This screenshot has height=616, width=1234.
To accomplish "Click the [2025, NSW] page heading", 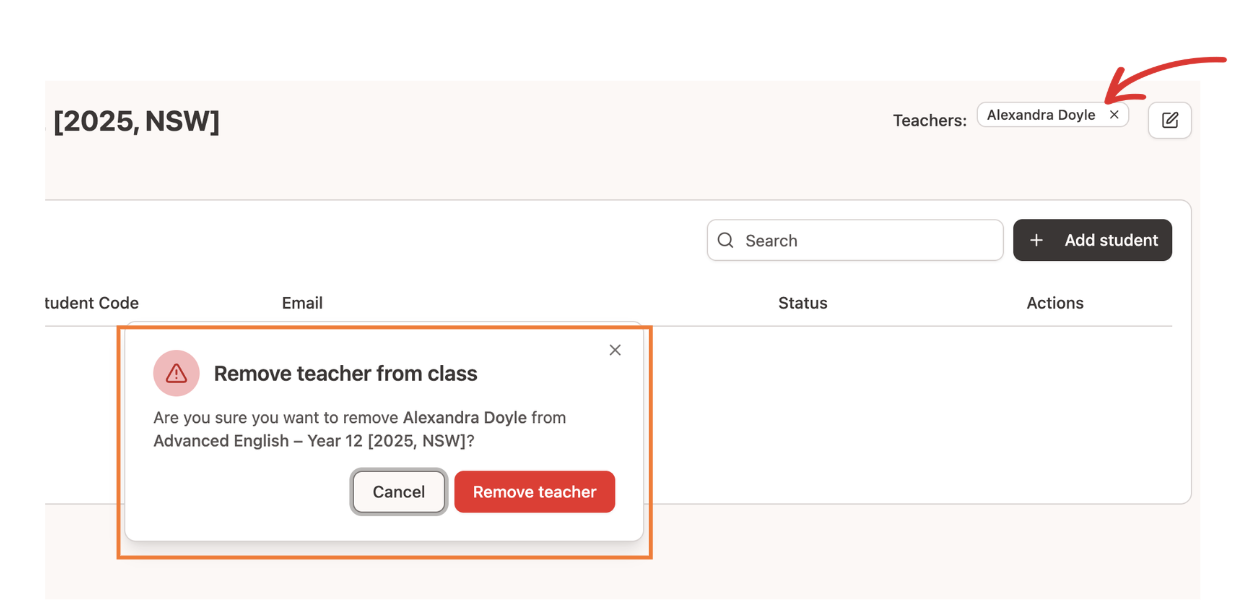I will pyautogui.click(x=136, y=122).
